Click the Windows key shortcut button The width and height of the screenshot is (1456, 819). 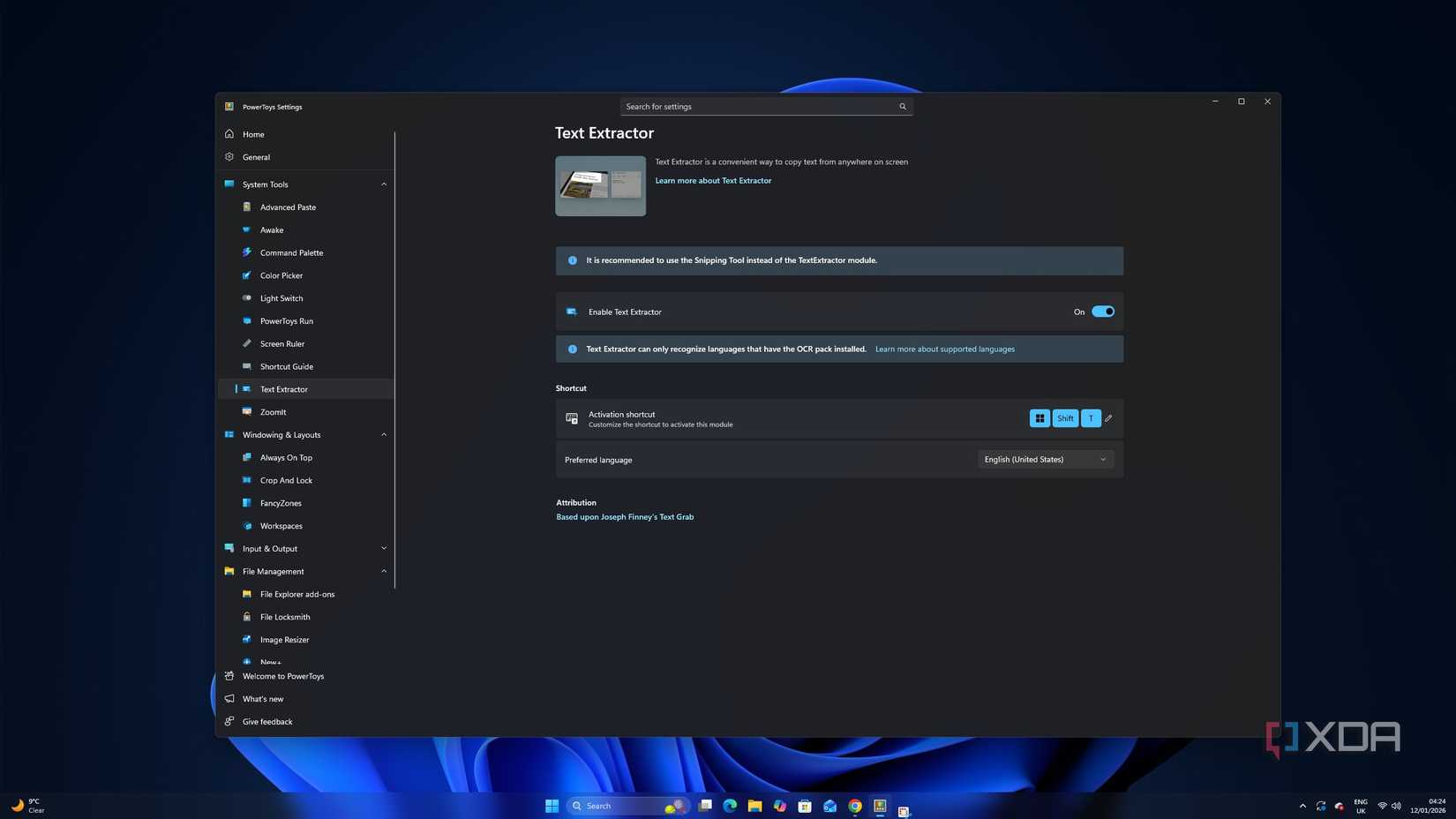(x=1039, y=418)
